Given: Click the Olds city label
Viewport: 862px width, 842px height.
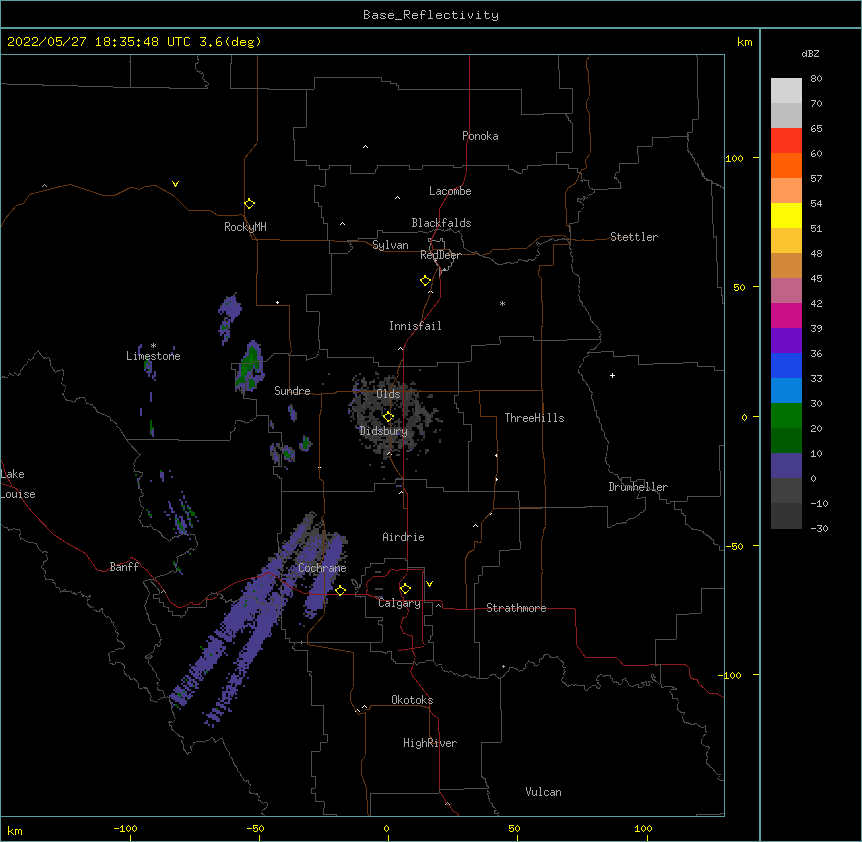Looking at the screenshot, I should click(x=388, y=394).
